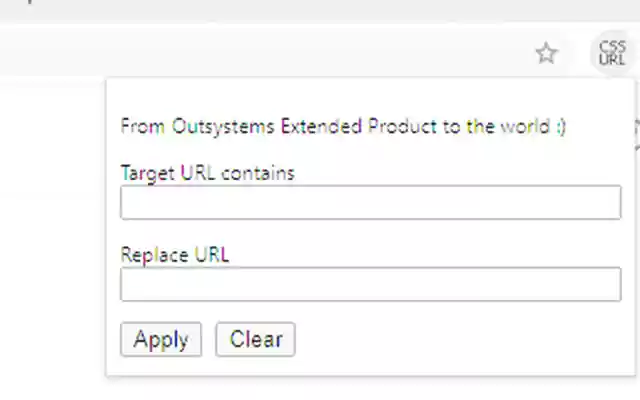Select the "Replace URL" label text
Viewport: 640px width, 400px height.
[174, 255]
